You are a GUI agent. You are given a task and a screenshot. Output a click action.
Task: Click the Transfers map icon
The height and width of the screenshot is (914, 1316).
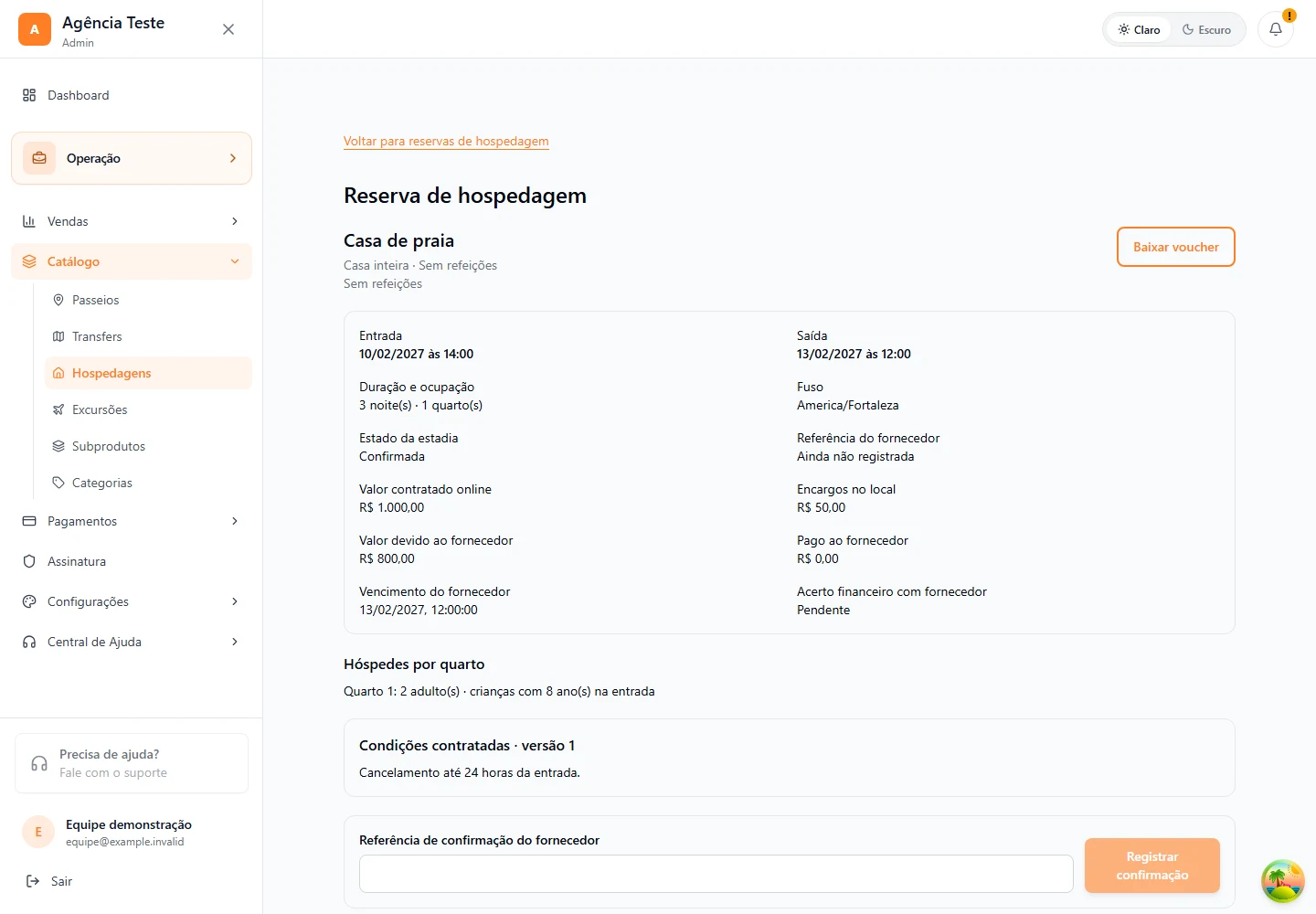(58, 336)
